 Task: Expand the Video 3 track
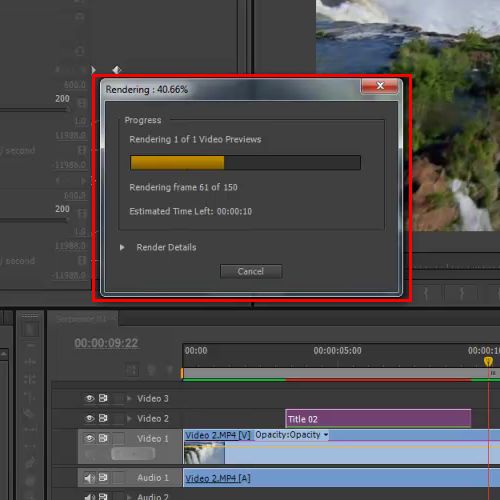[129, 398]
